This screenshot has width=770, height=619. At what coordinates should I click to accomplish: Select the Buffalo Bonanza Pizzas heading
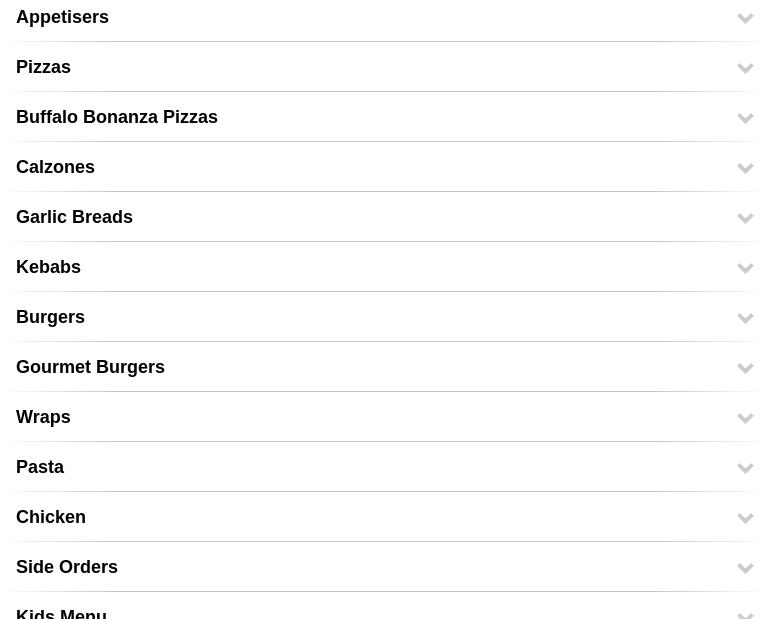pos(117,117)
